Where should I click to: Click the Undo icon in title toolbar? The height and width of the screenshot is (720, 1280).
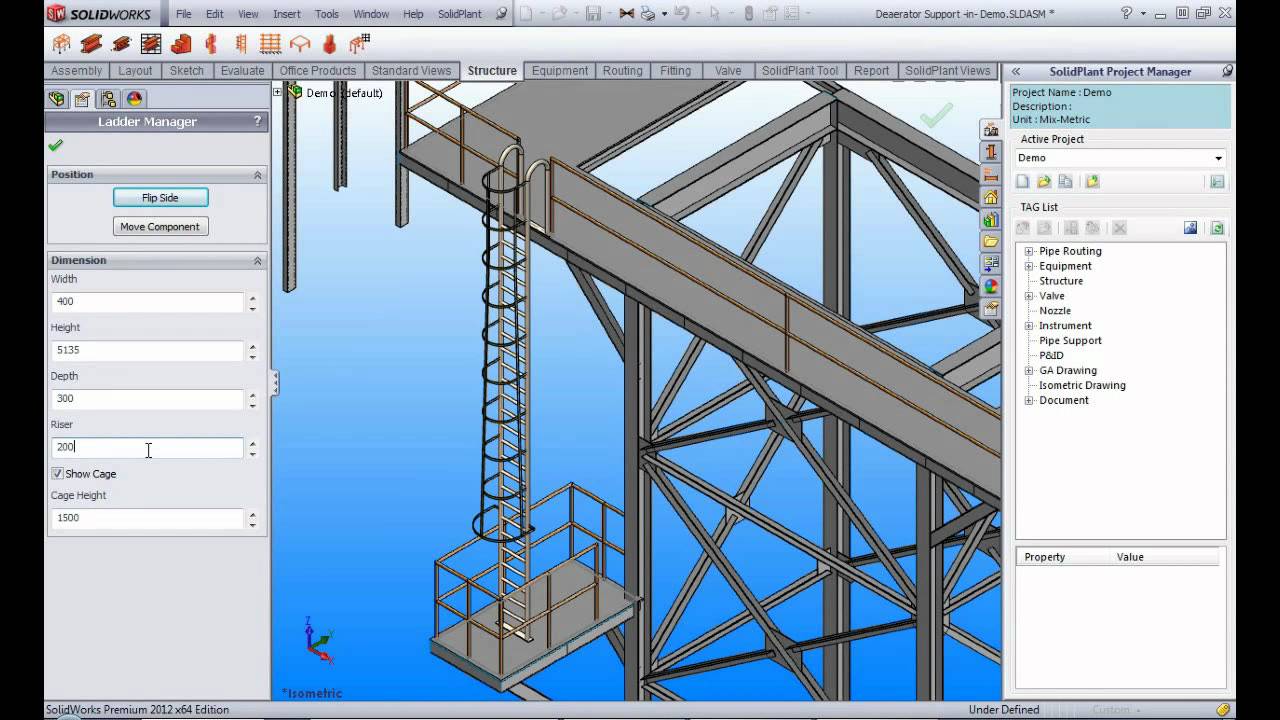click(682, 14)
